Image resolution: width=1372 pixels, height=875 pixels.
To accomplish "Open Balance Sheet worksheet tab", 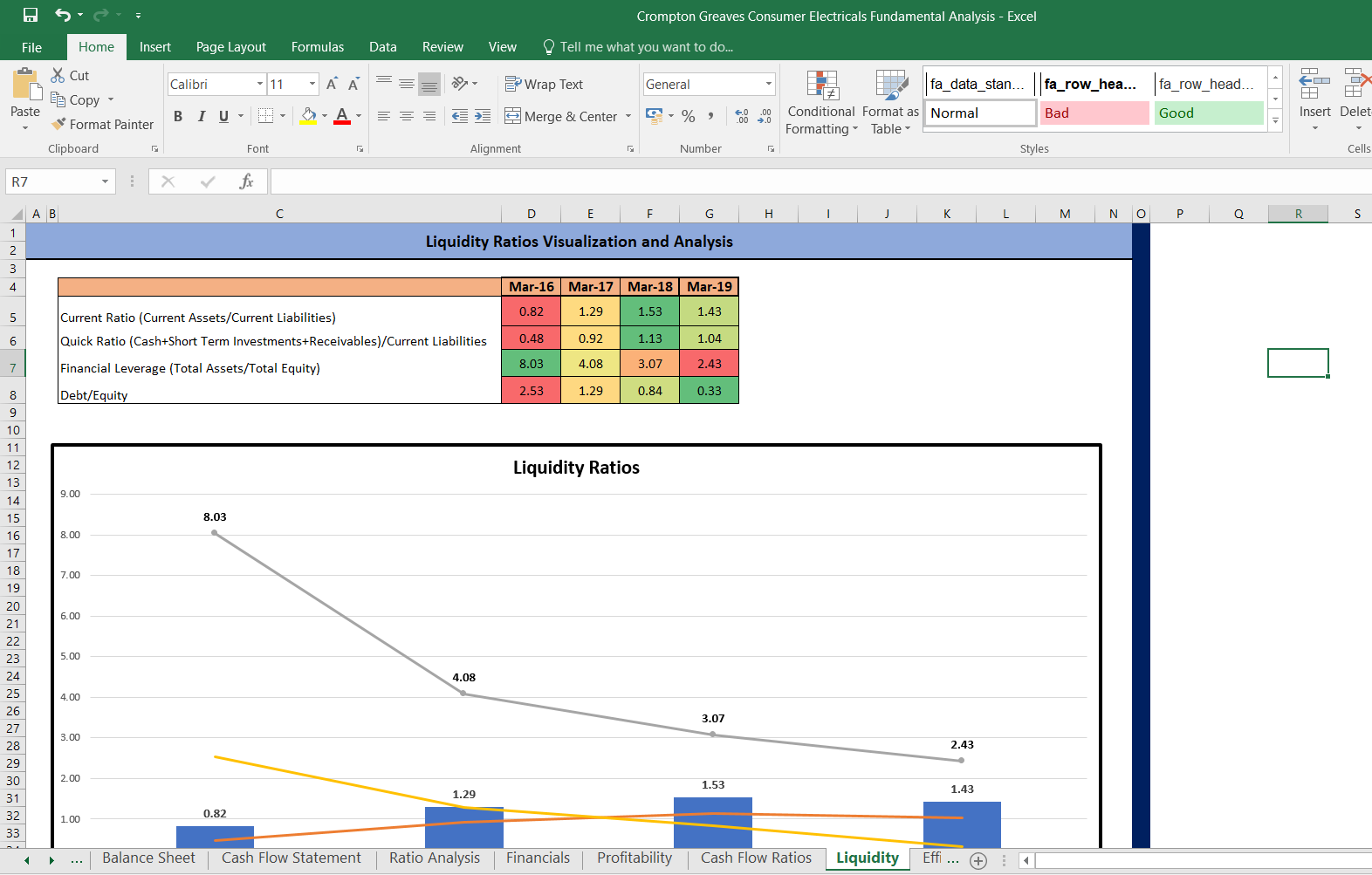I will [x=148, y=858].
